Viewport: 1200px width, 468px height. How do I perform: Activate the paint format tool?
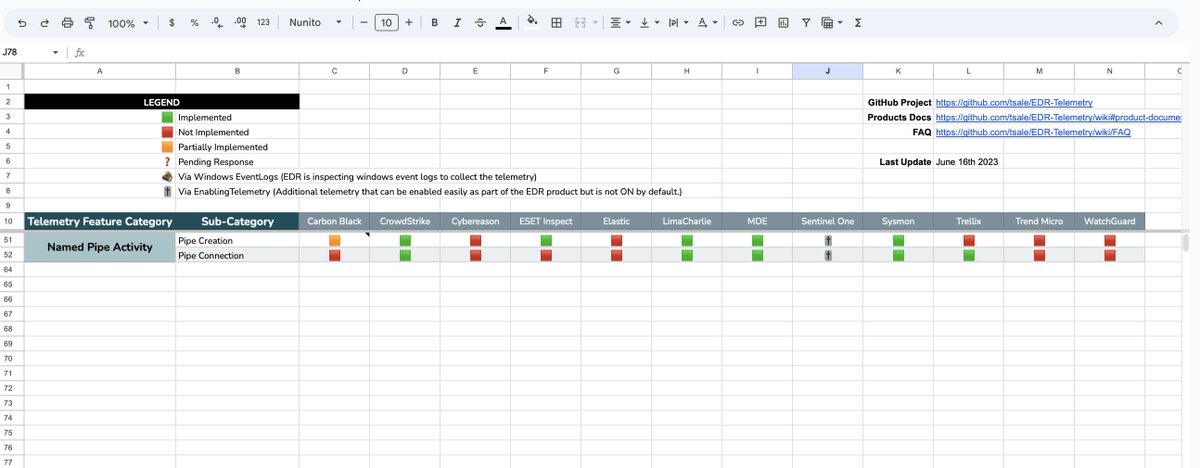[x=89, y=22]
